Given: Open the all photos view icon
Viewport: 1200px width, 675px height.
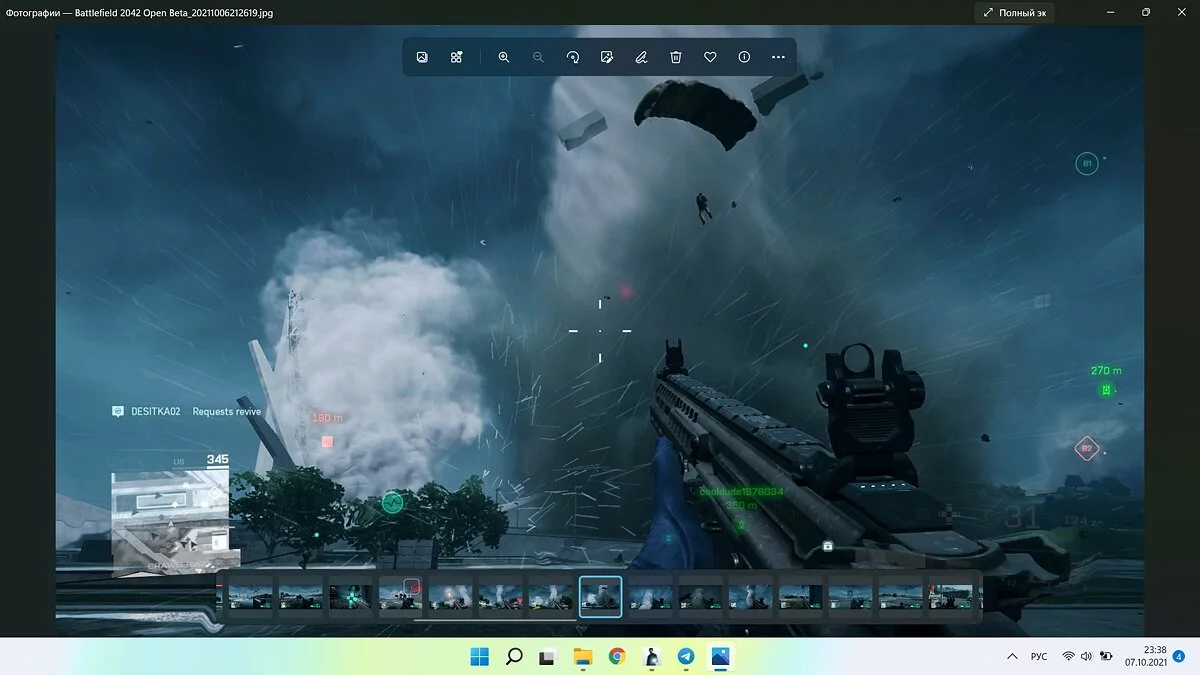Looking at the screenshot, I should pos(422,58).
